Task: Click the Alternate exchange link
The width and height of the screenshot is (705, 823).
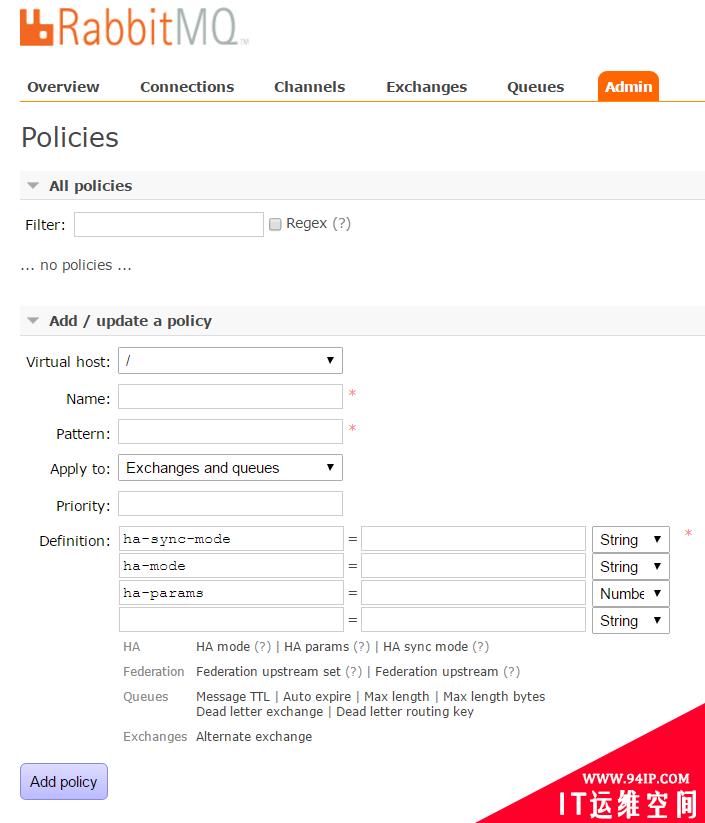Action: (x=254, y=737)
